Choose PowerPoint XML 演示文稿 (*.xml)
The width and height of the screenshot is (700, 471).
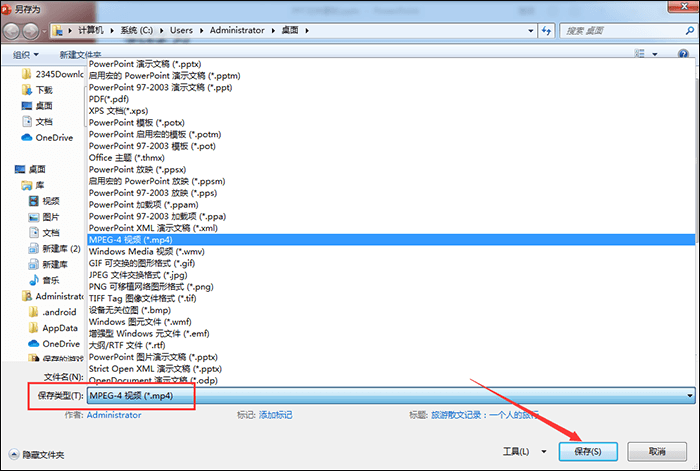(391, 228)
